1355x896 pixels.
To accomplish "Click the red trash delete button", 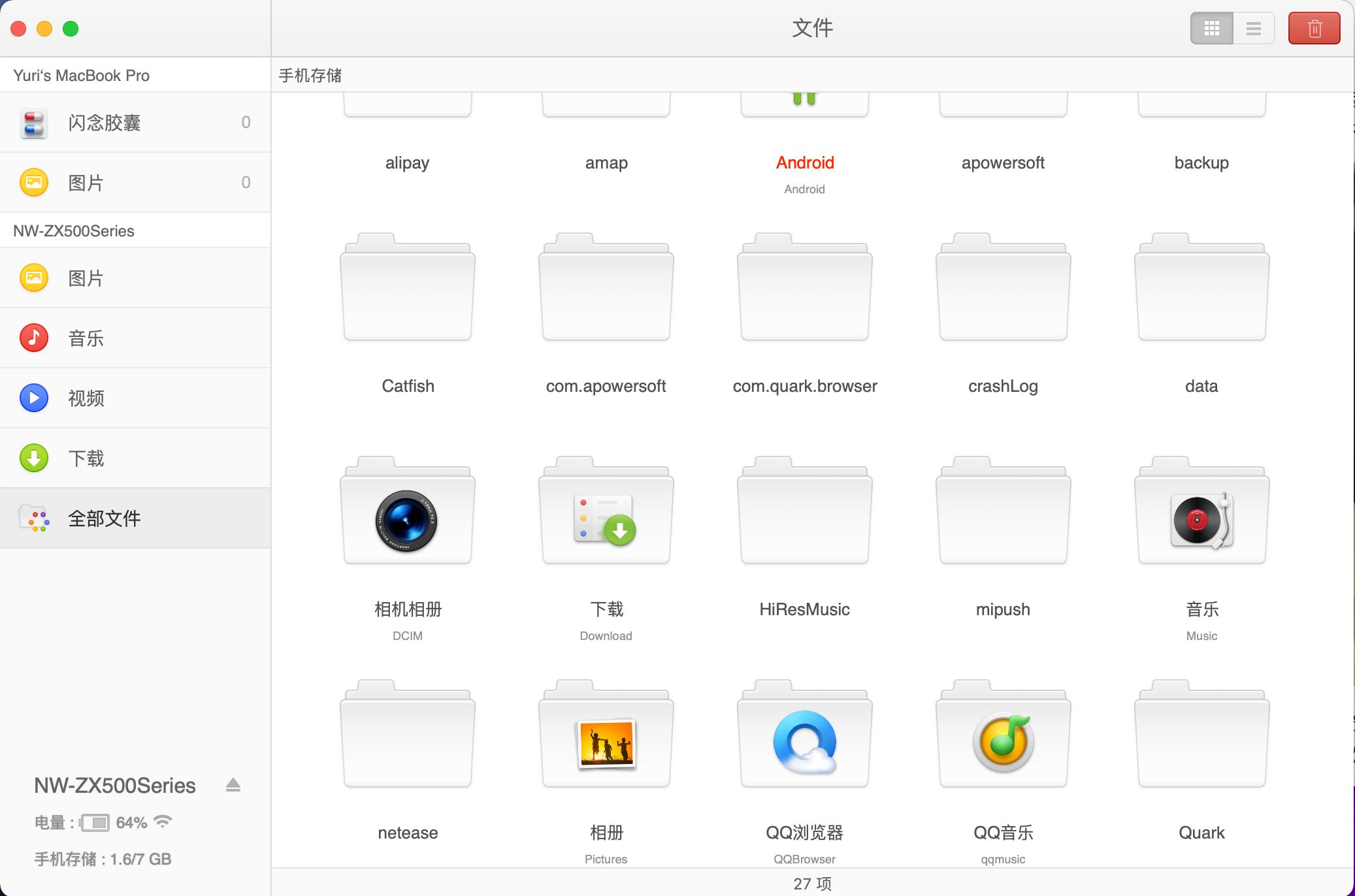I will pyautogui.click(x=1314, y=28).
